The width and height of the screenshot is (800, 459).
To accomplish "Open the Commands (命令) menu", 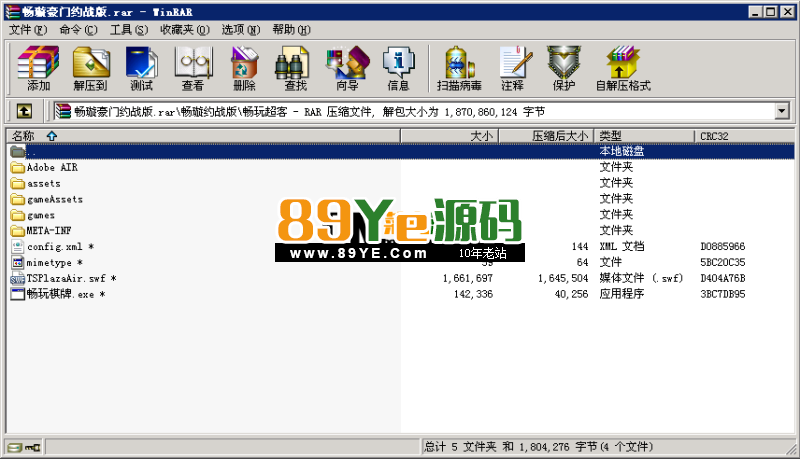I will coord(78,30).
